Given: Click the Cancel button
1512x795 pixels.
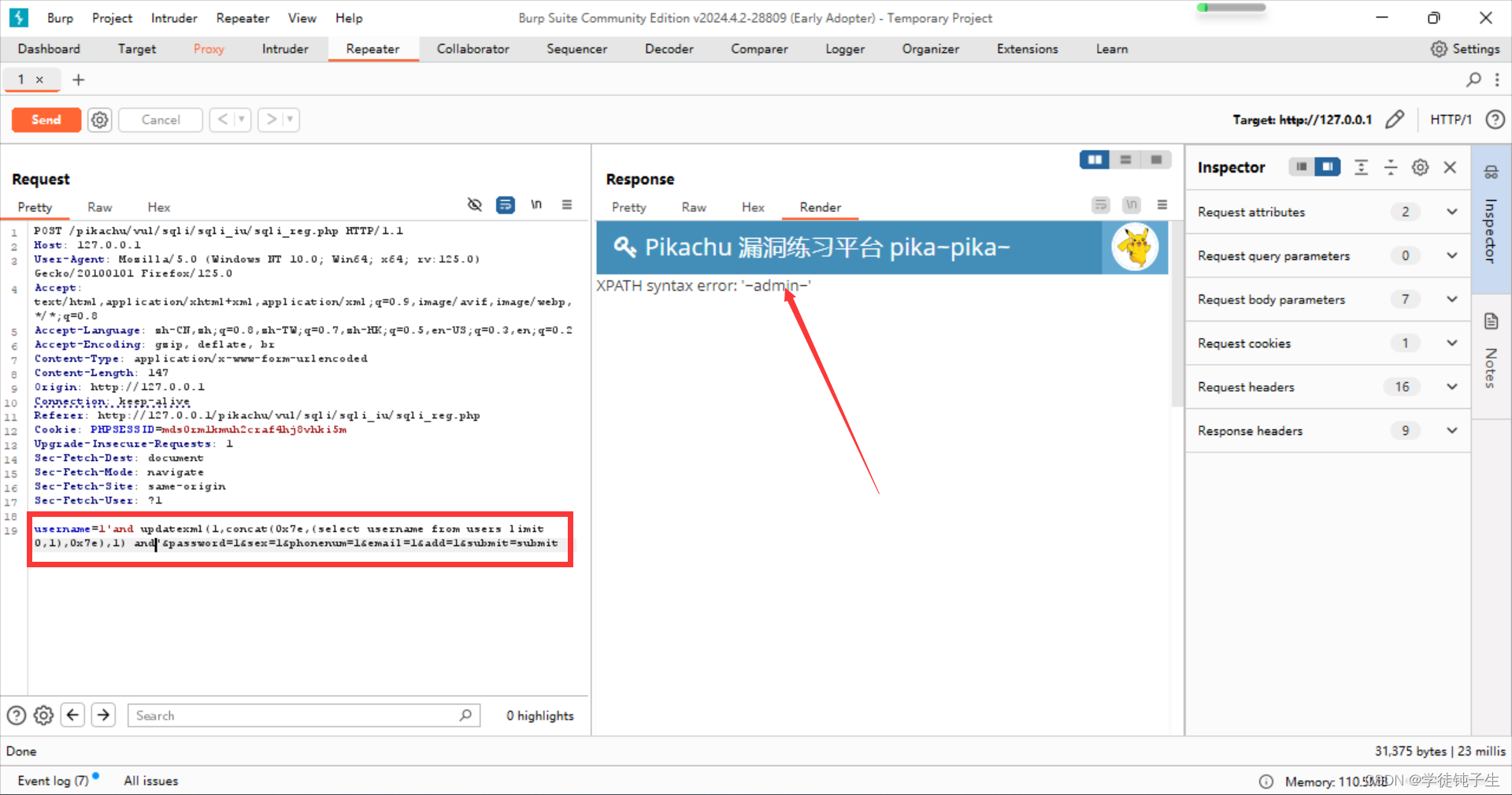Looking at the screenshot, I should pos(161,120).
